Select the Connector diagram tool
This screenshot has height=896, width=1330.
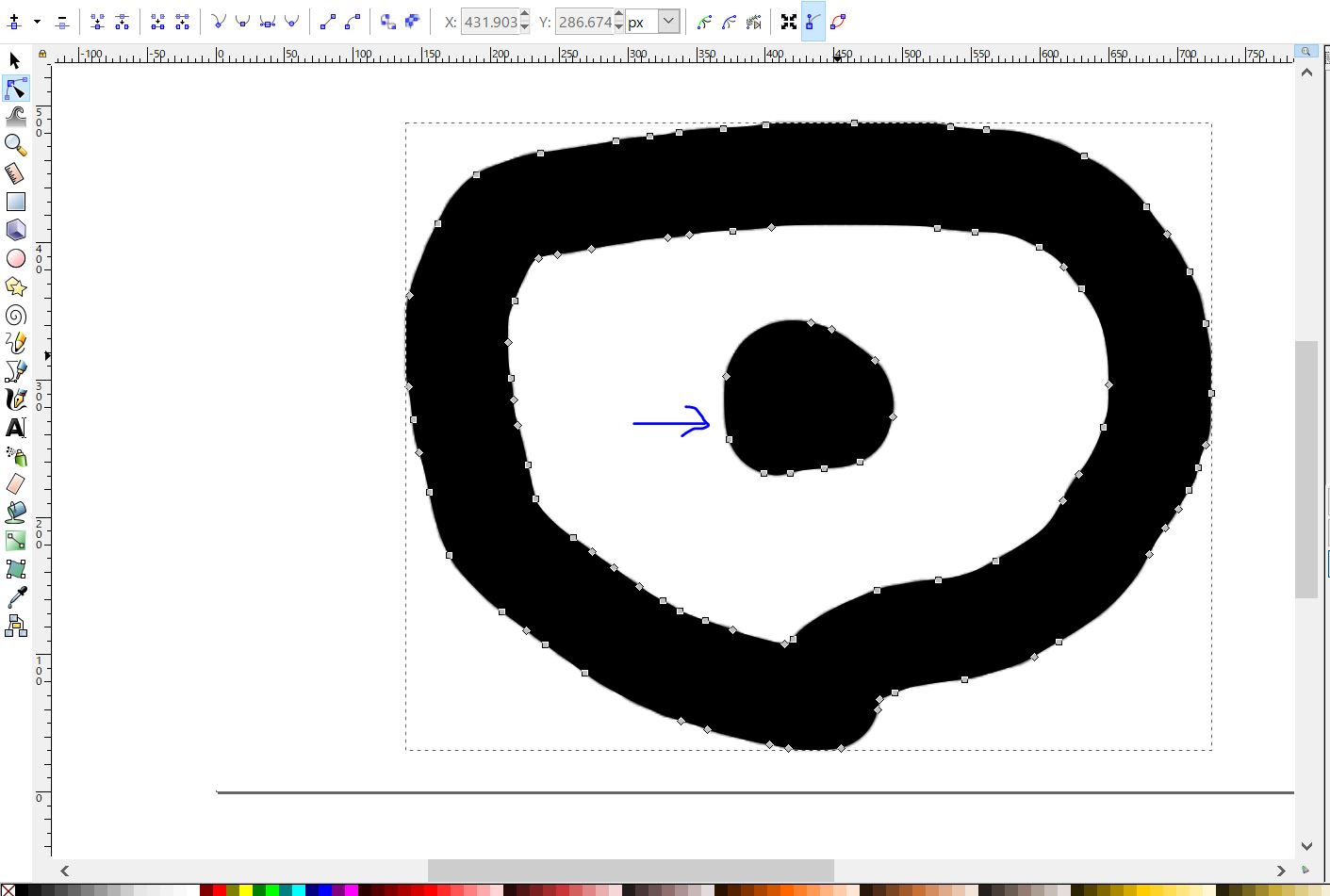tap(15, 626)
